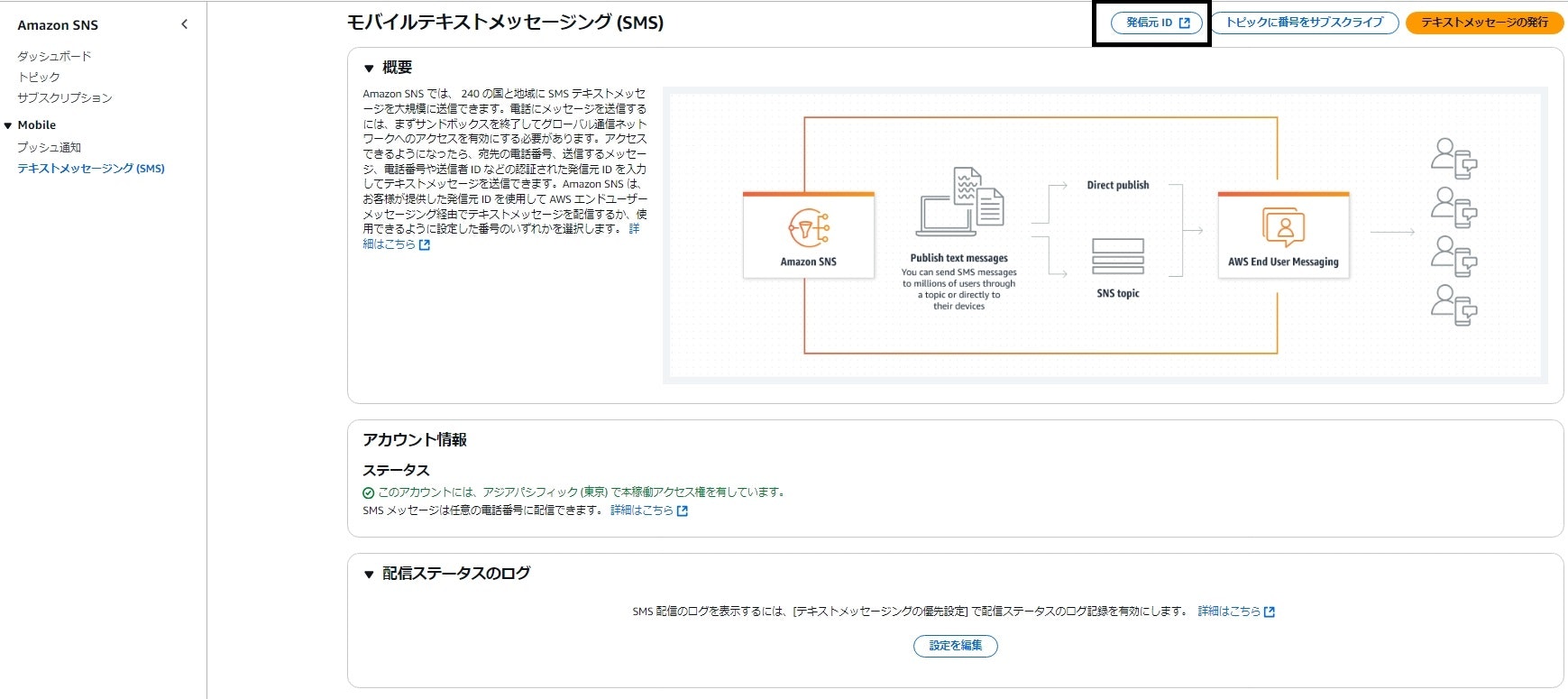The height and width of the screenshot is (699, 1568).
Task: Open プッシュ通知 in the sidebar
Action: click(x=50, y=147)
